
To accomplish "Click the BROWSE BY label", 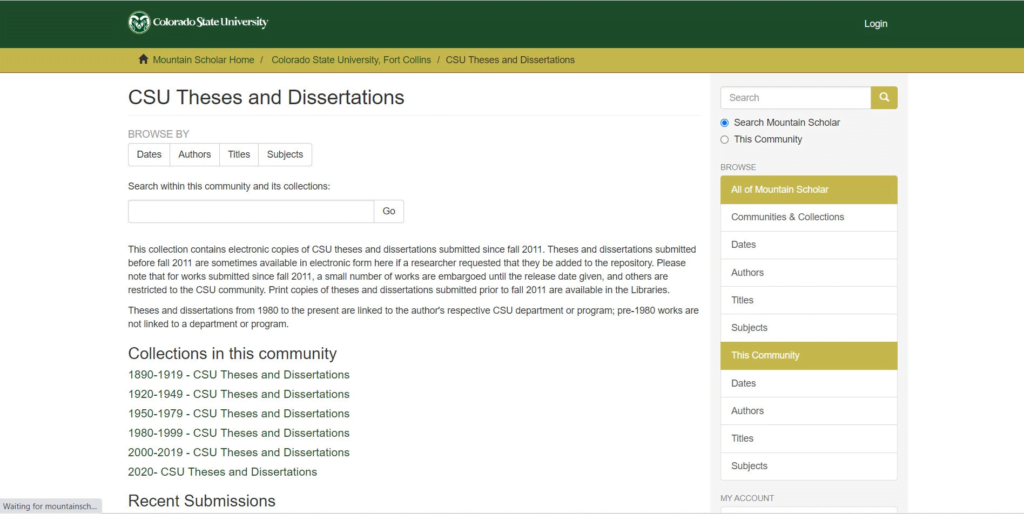I will pyautogui.click(x=158, y=134).
